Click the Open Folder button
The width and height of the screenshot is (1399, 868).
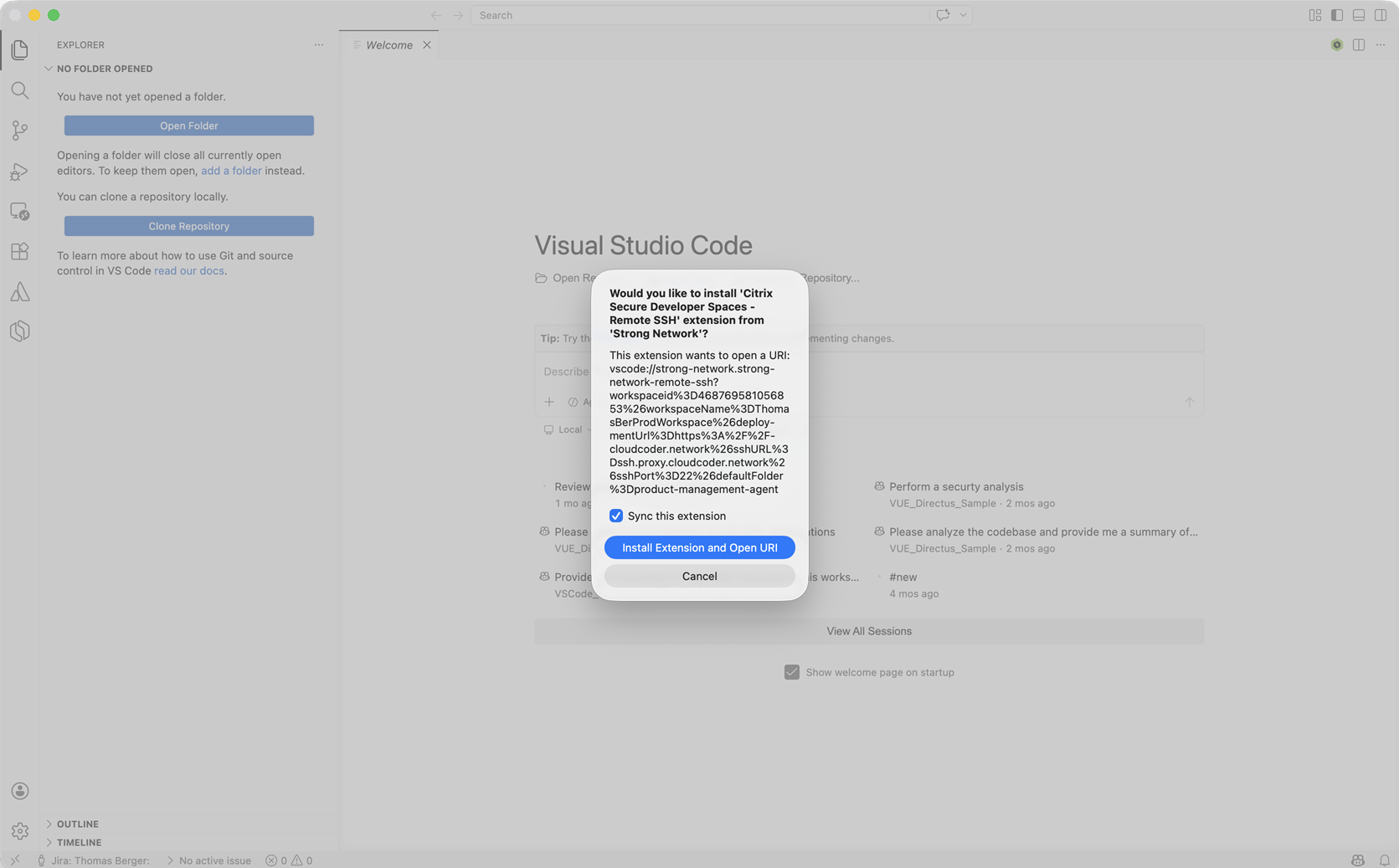[189, 126]
